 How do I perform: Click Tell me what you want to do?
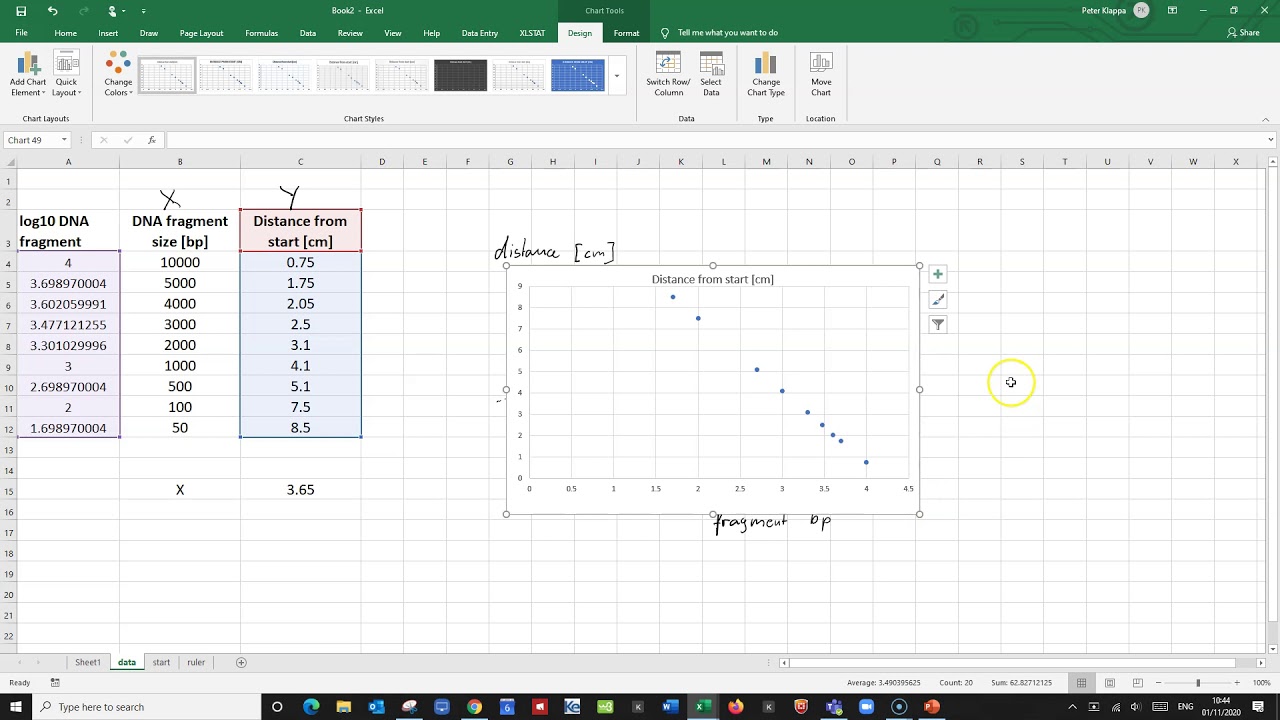point(727,33)
